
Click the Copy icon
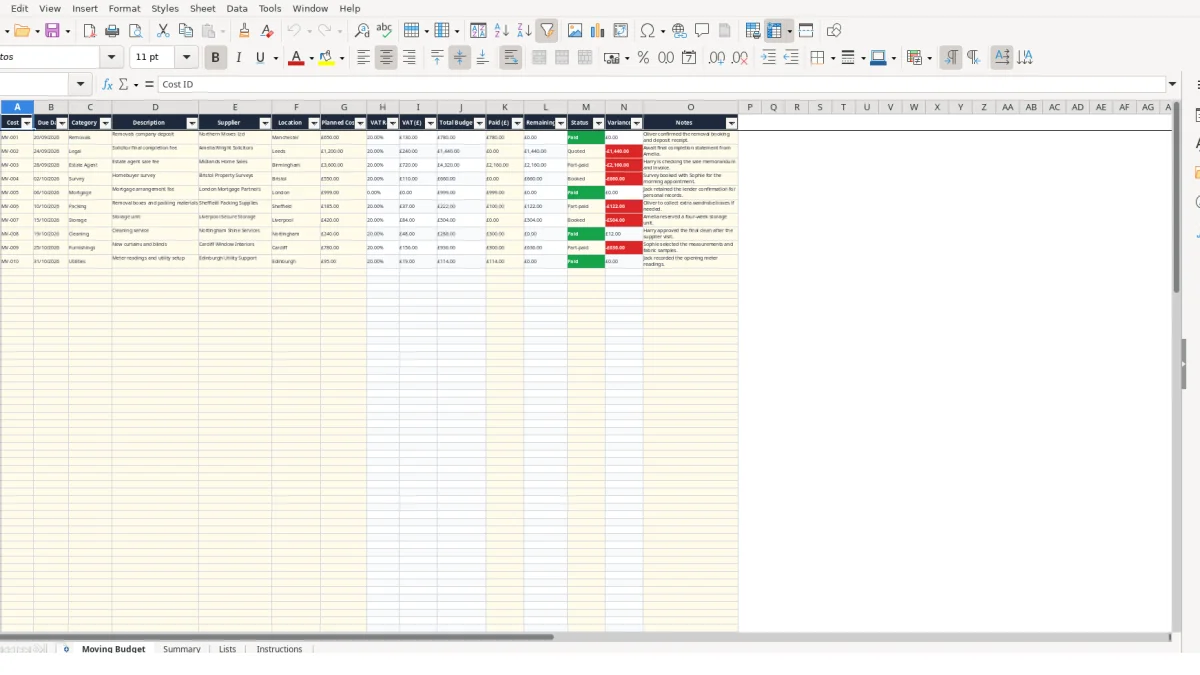[186, 31]
